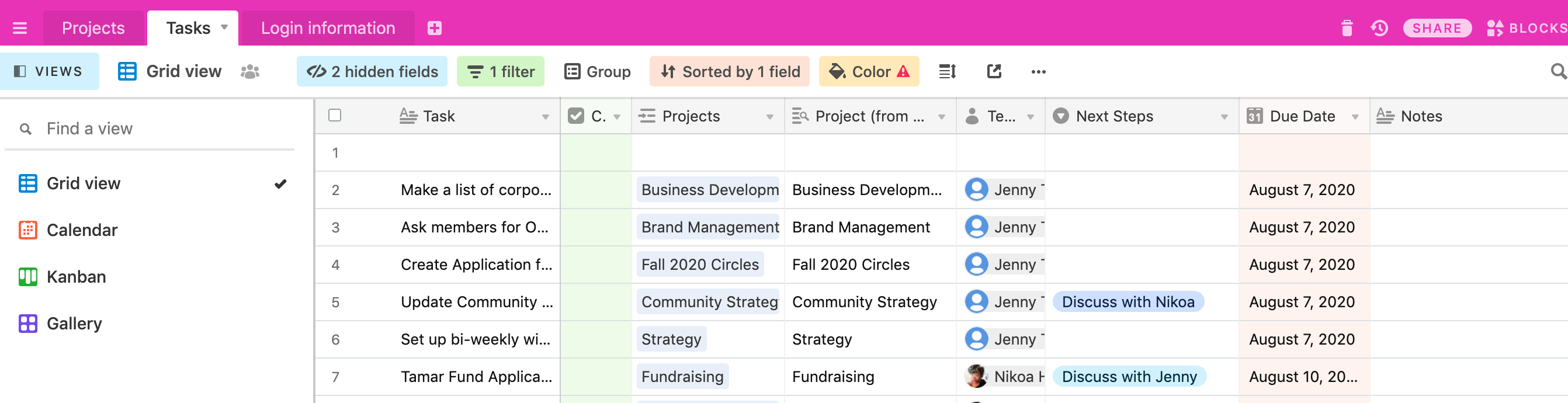Click the Next Steps field type icon
Image resolution: width=1568 pixels, height=403 pixels.
pyautogui.click(x=1060, y=116)
